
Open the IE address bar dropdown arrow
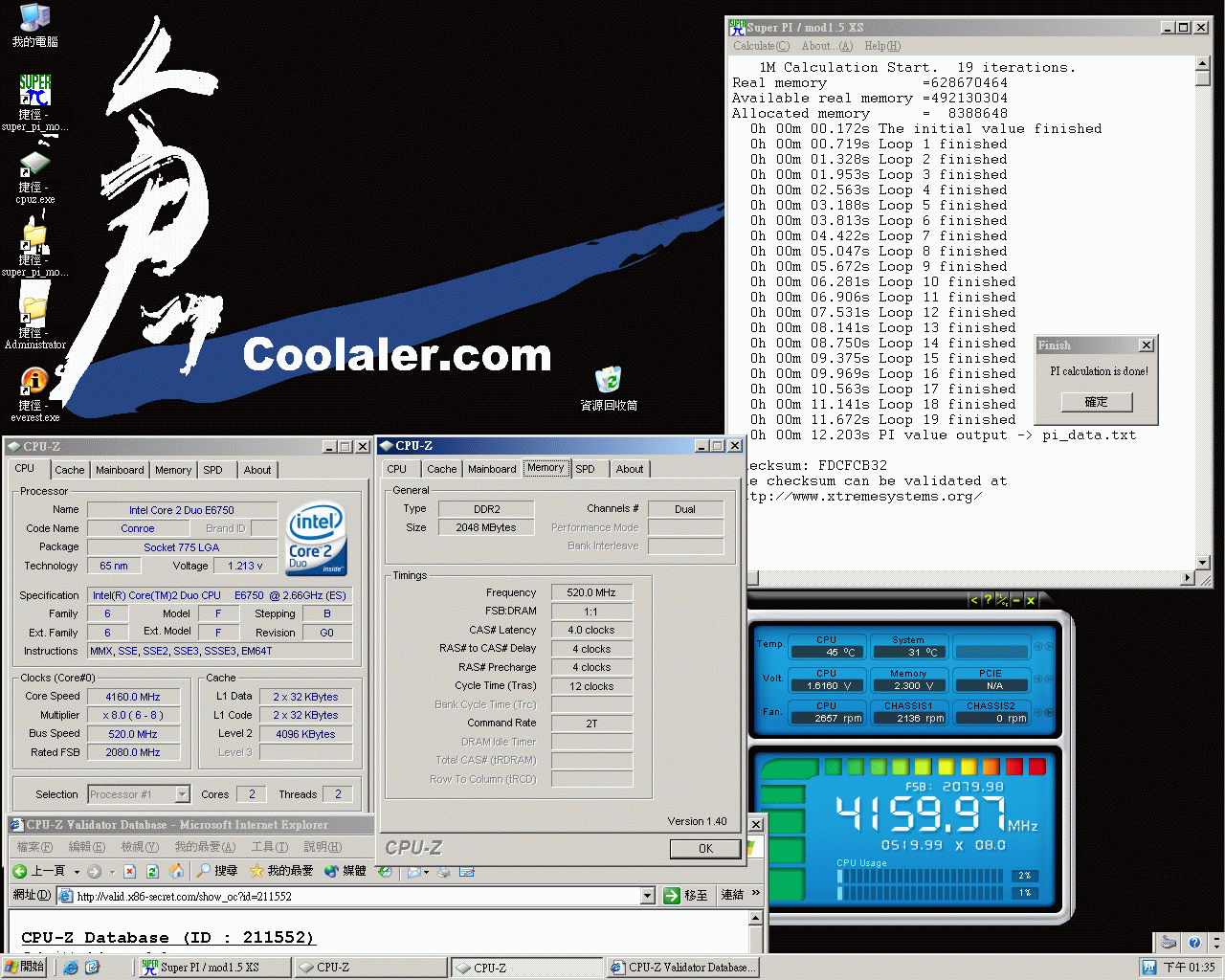click(x=647, y=896)
